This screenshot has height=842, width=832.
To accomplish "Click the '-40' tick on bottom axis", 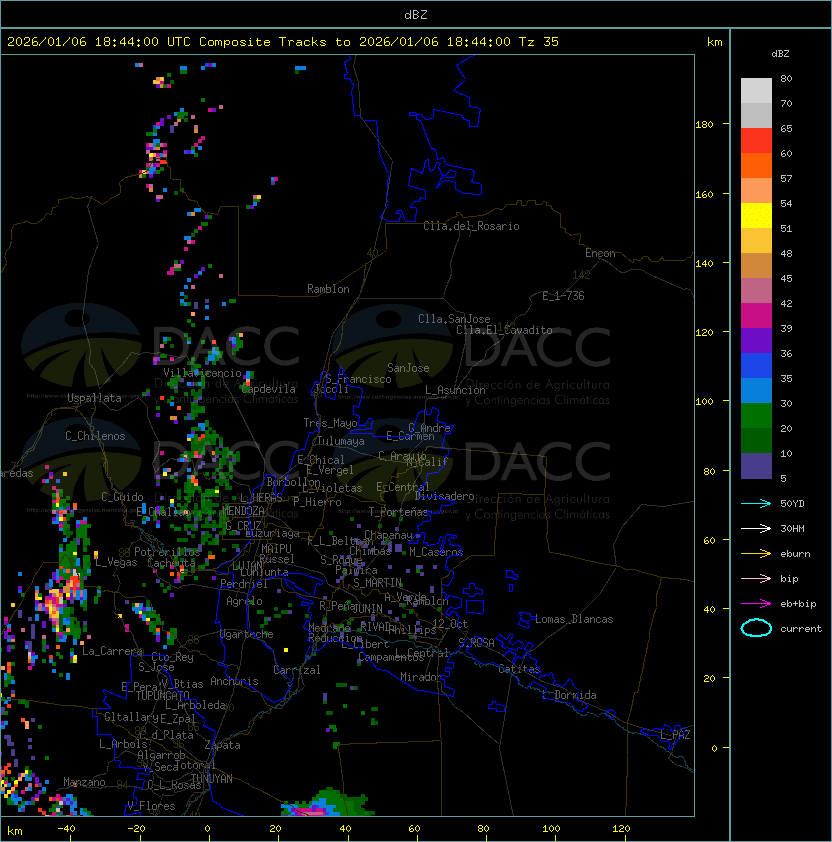I will tap(66, 829).
